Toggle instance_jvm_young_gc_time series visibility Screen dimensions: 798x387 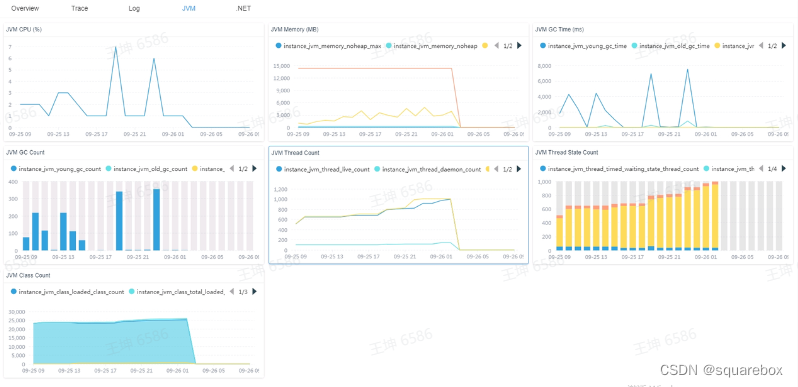coord(583,46)
